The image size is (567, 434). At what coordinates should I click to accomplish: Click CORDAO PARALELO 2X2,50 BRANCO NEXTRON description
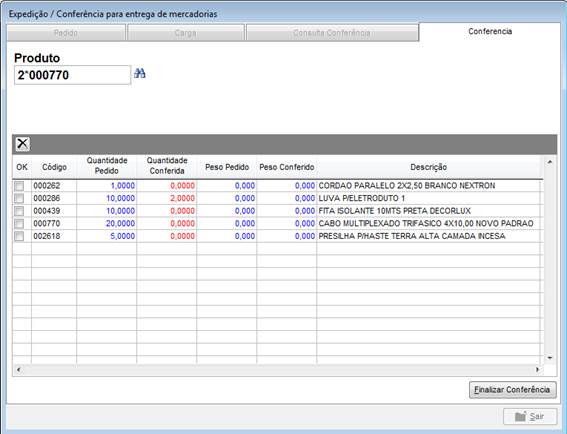(407, 186)
